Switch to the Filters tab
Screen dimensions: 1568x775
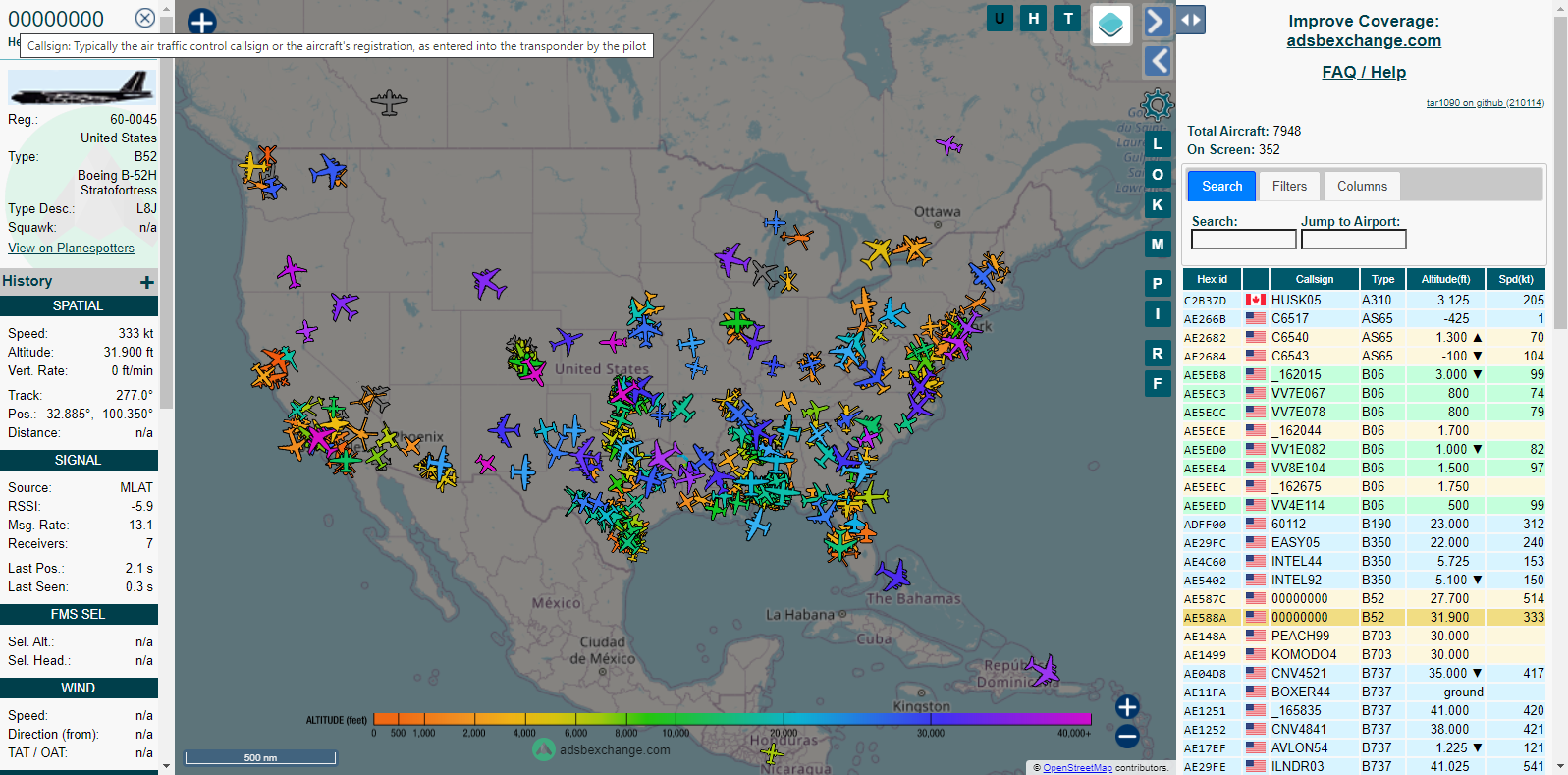[1289, 186]
